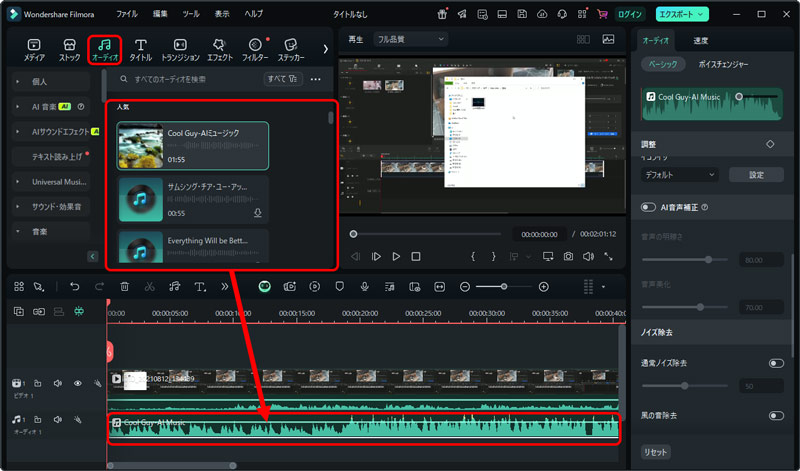Show more tool tabs with right chevron
800x471 pixels.
(x=325, y=49)
